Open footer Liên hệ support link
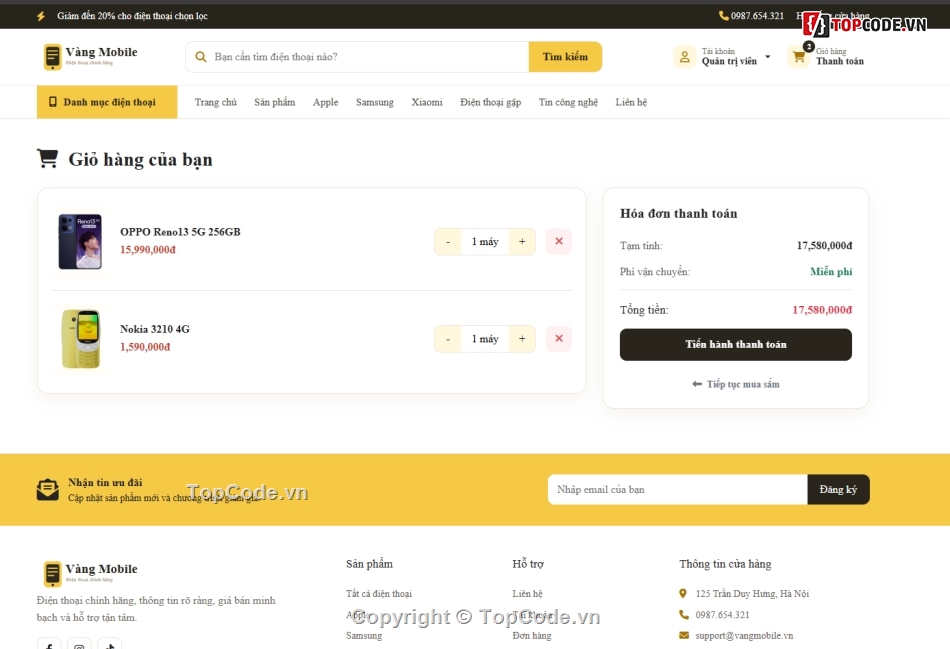This screenshot has width=950, height=649. [x=527, y=593]
